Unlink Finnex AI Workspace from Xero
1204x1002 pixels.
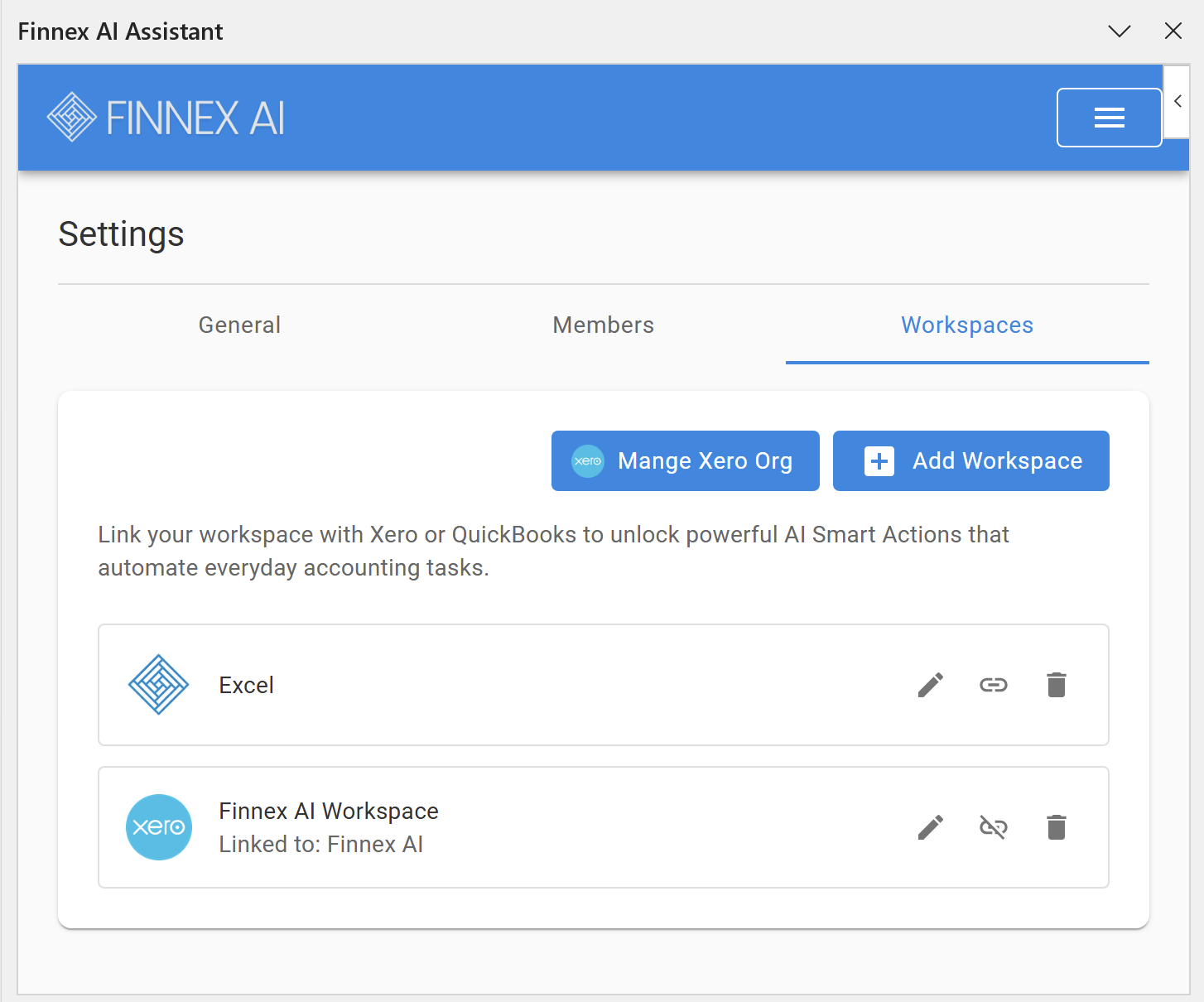994,827
